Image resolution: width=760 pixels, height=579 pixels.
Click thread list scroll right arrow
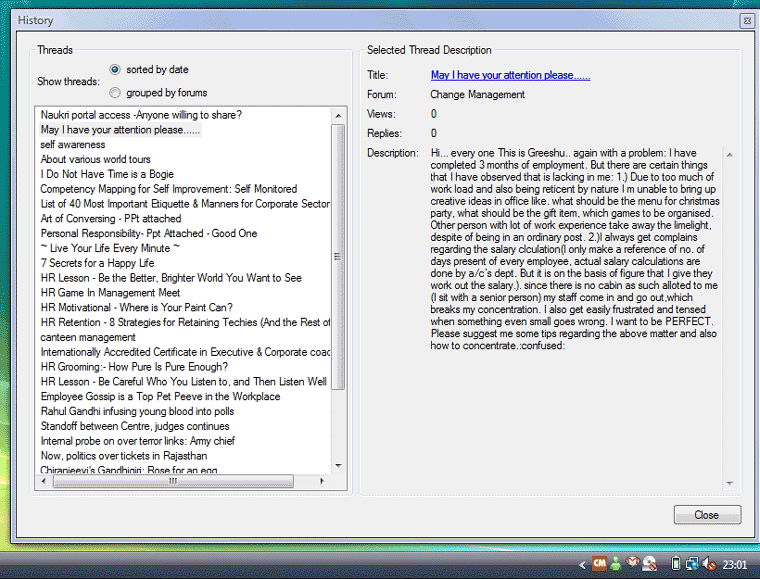pos(322,481)
